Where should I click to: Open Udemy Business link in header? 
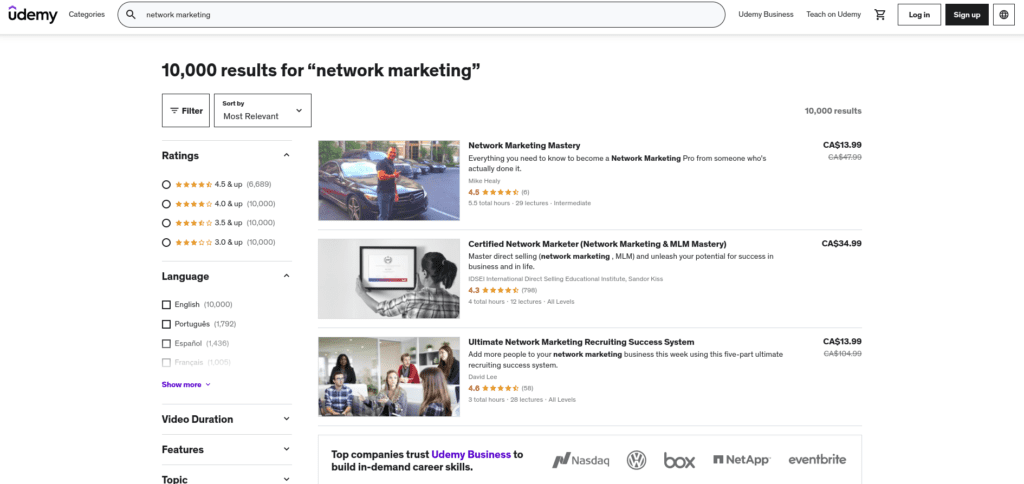(x=765, y=14)
